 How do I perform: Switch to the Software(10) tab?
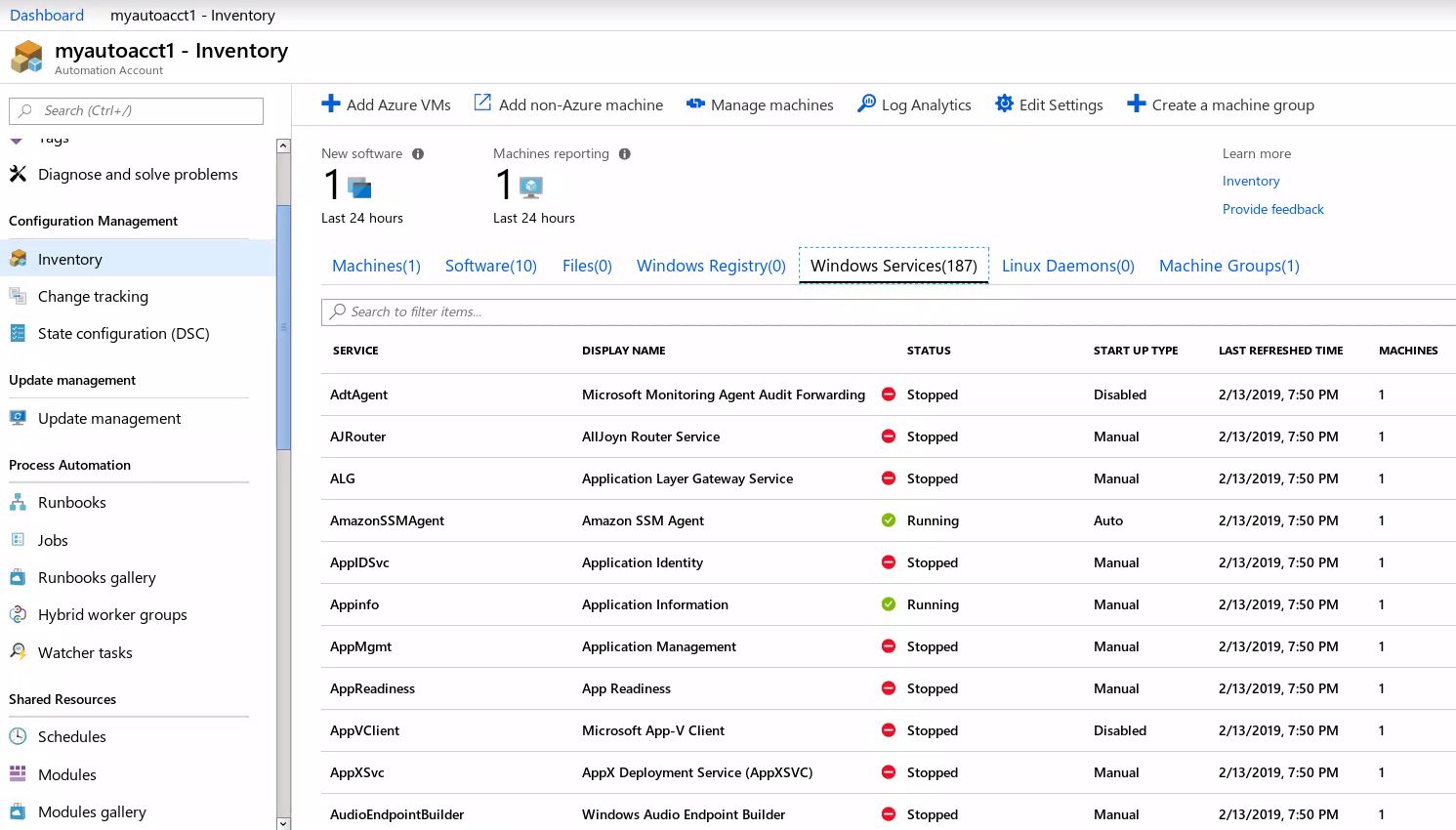[490, 266]
